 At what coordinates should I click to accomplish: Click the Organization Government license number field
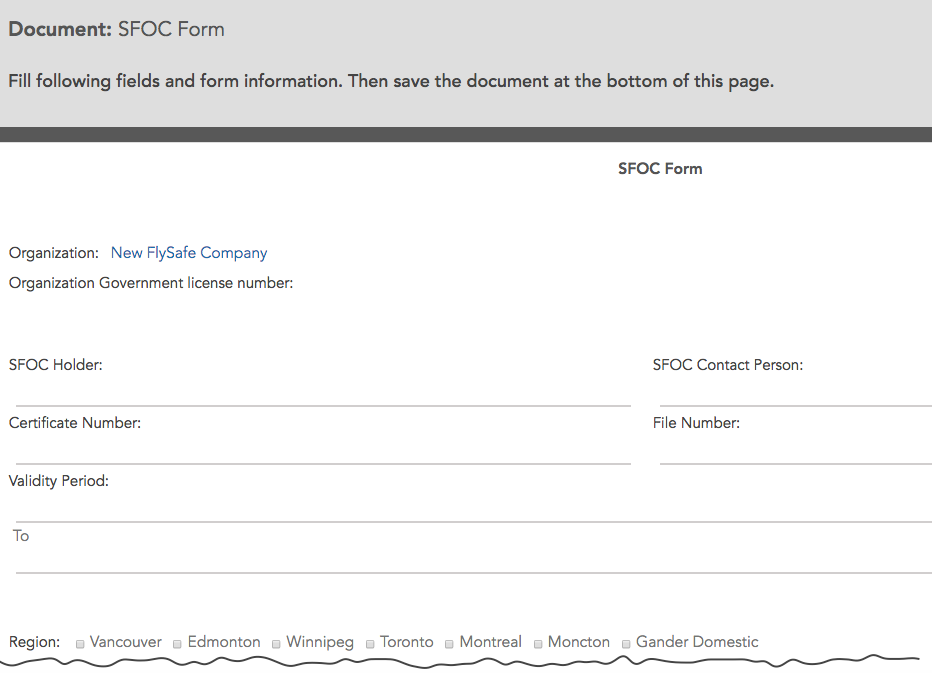click(x=400, y=283)
